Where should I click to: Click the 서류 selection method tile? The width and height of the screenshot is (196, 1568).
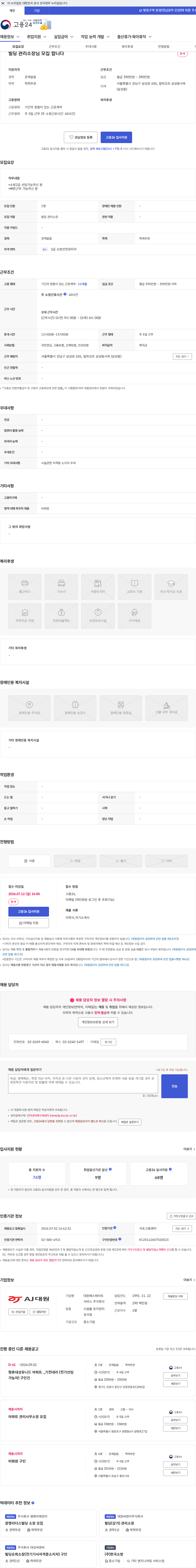(x=29, y=861)
